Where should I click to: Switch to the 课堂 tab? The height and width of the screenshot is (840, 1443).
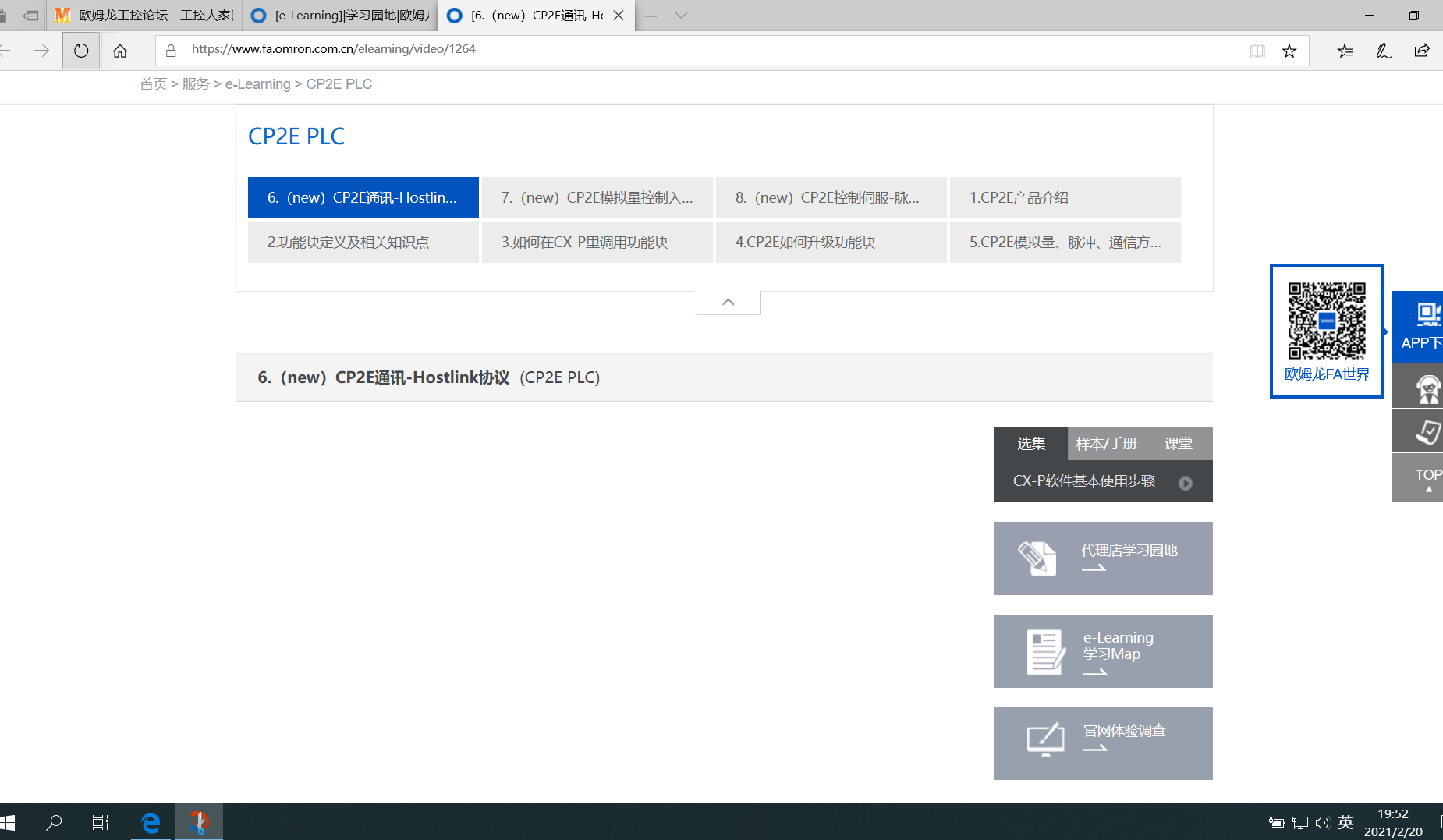pyautogui.click(x=1178, y=444)
